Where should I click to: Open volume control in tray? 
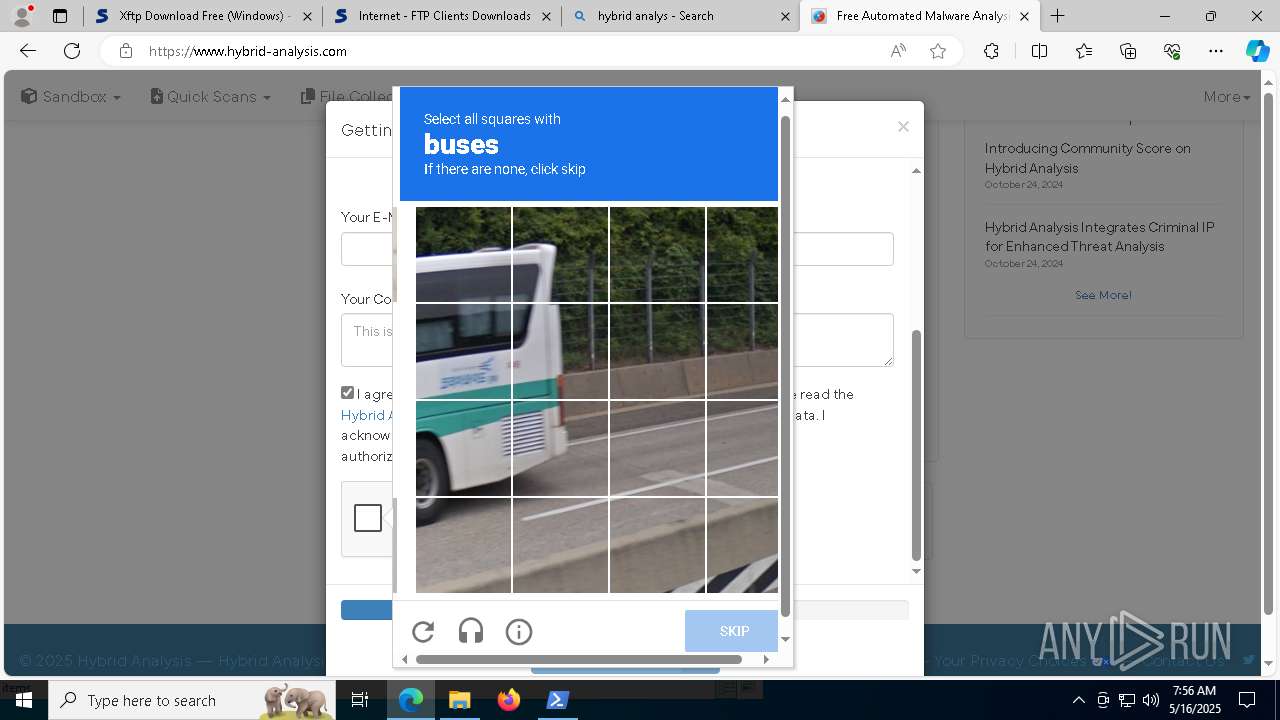point(1151,700)
